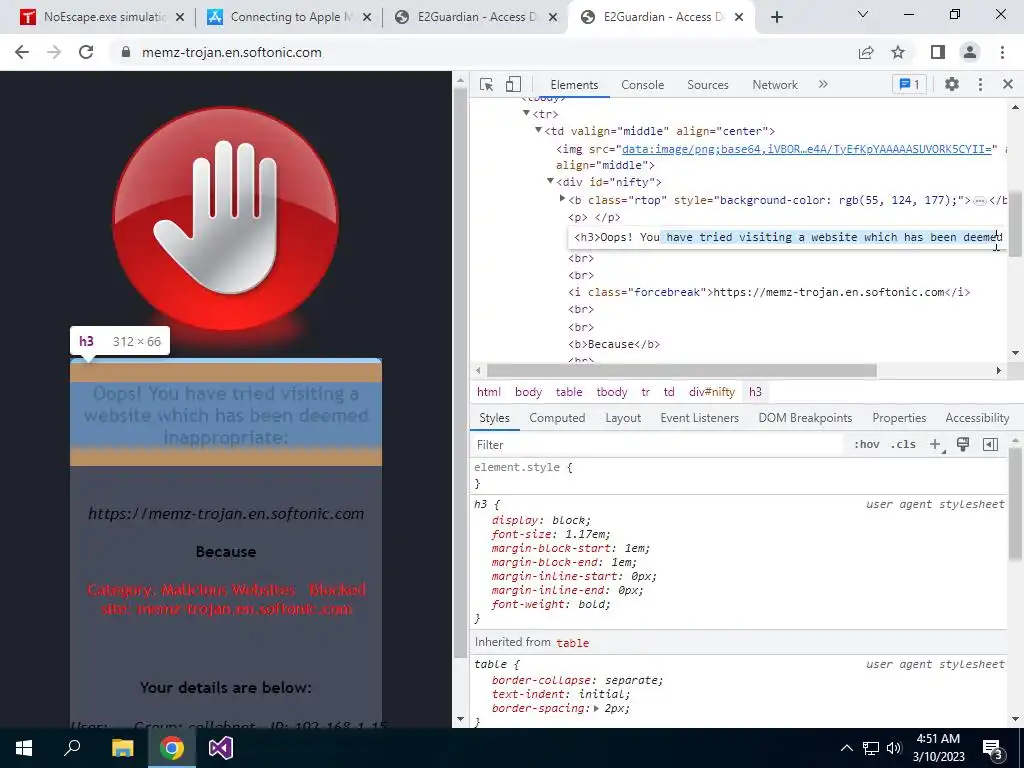Toggle the rendering emulation paintbrush icon
The image size is (1024, 768).
click(963, 444)
